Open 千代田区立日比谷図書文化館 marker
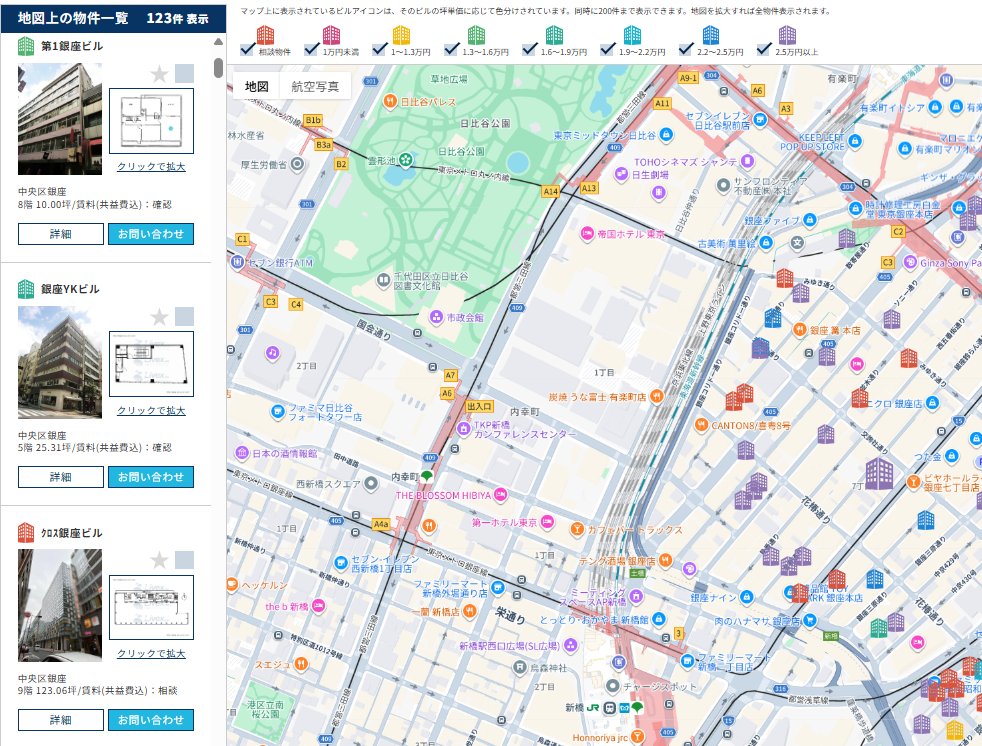This screenshot has height=746, width=982. click(383, 280)
